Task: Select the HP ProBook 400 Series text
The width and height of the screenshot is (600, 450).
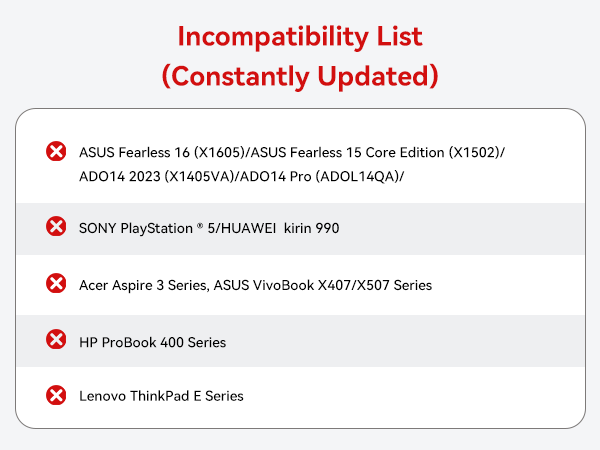Action: [152, 342]
